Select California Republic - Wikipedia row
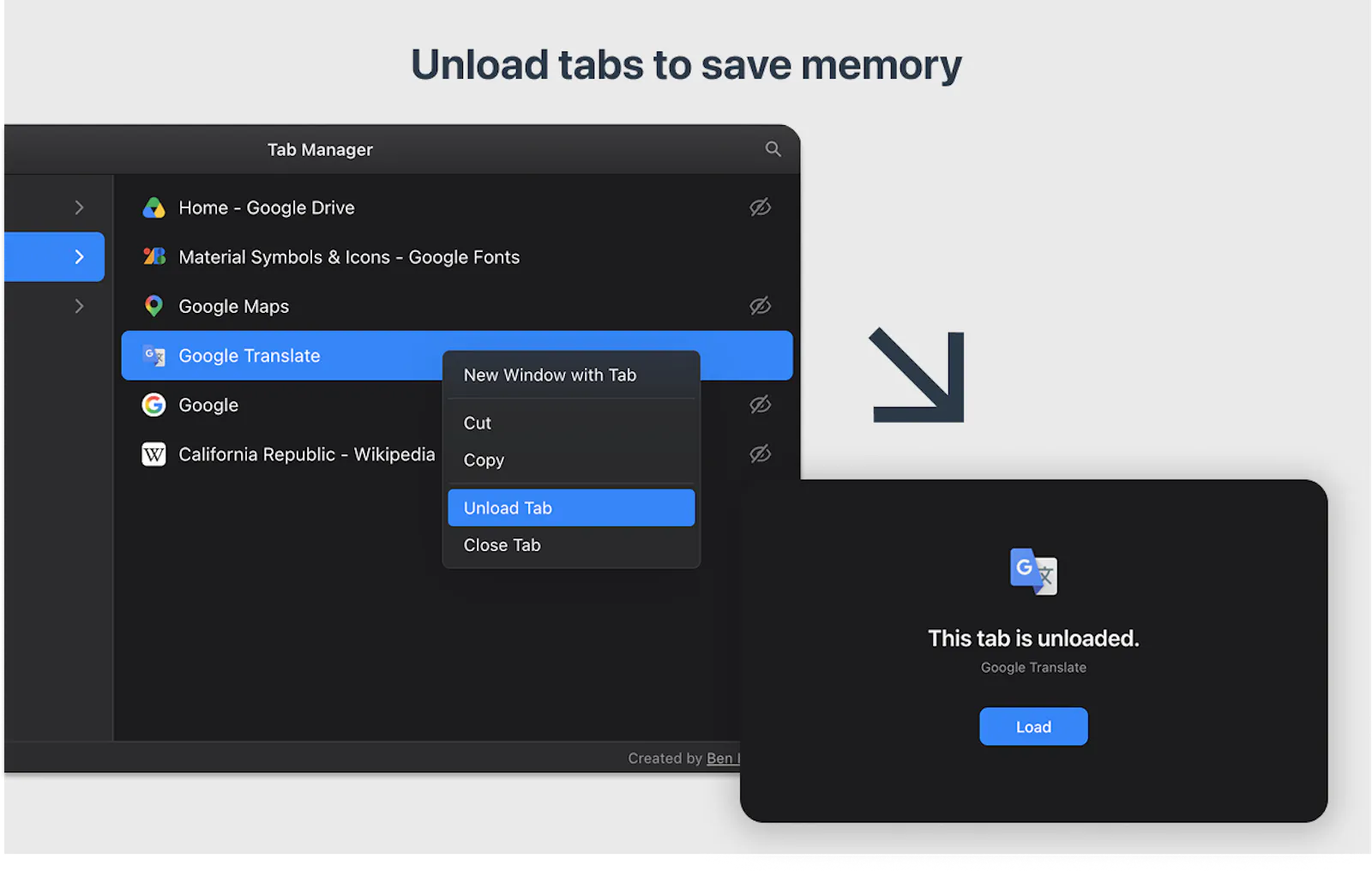 pyautogui.click(x=457, y=454)
